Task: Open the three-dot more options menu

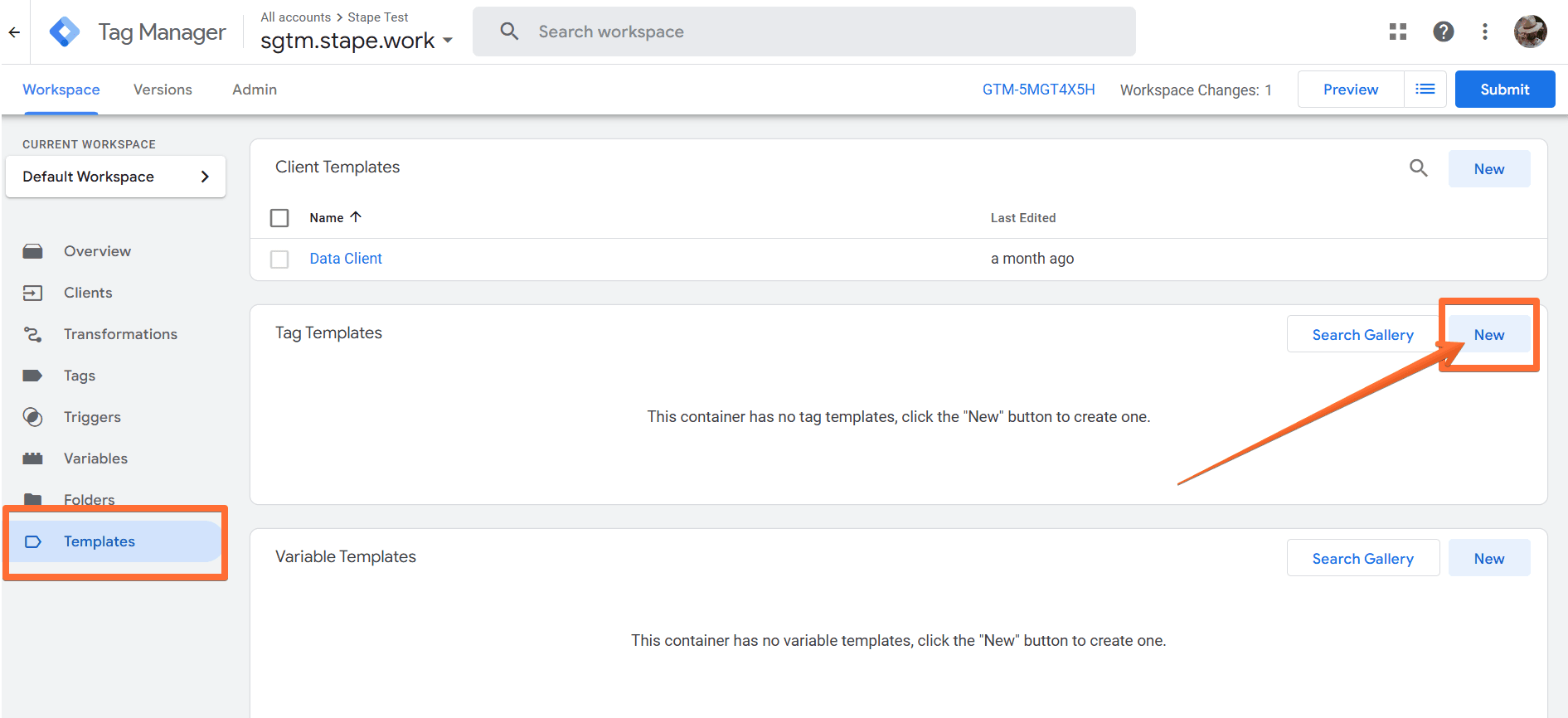Action: (1485, 32)
